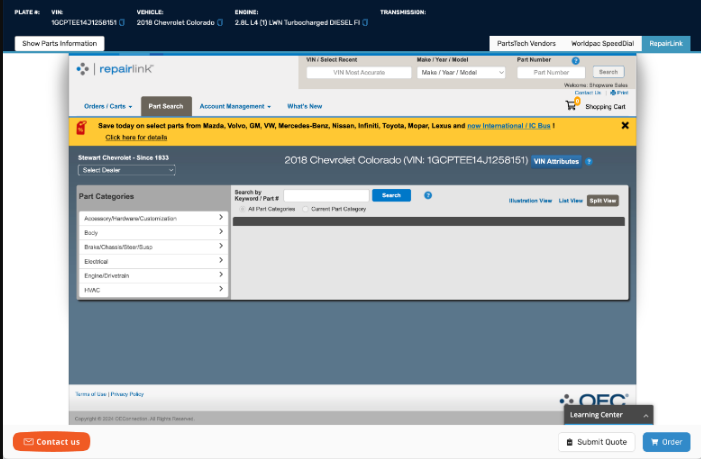
Task: Select the Split View button
Action: (x=603, y=201)
